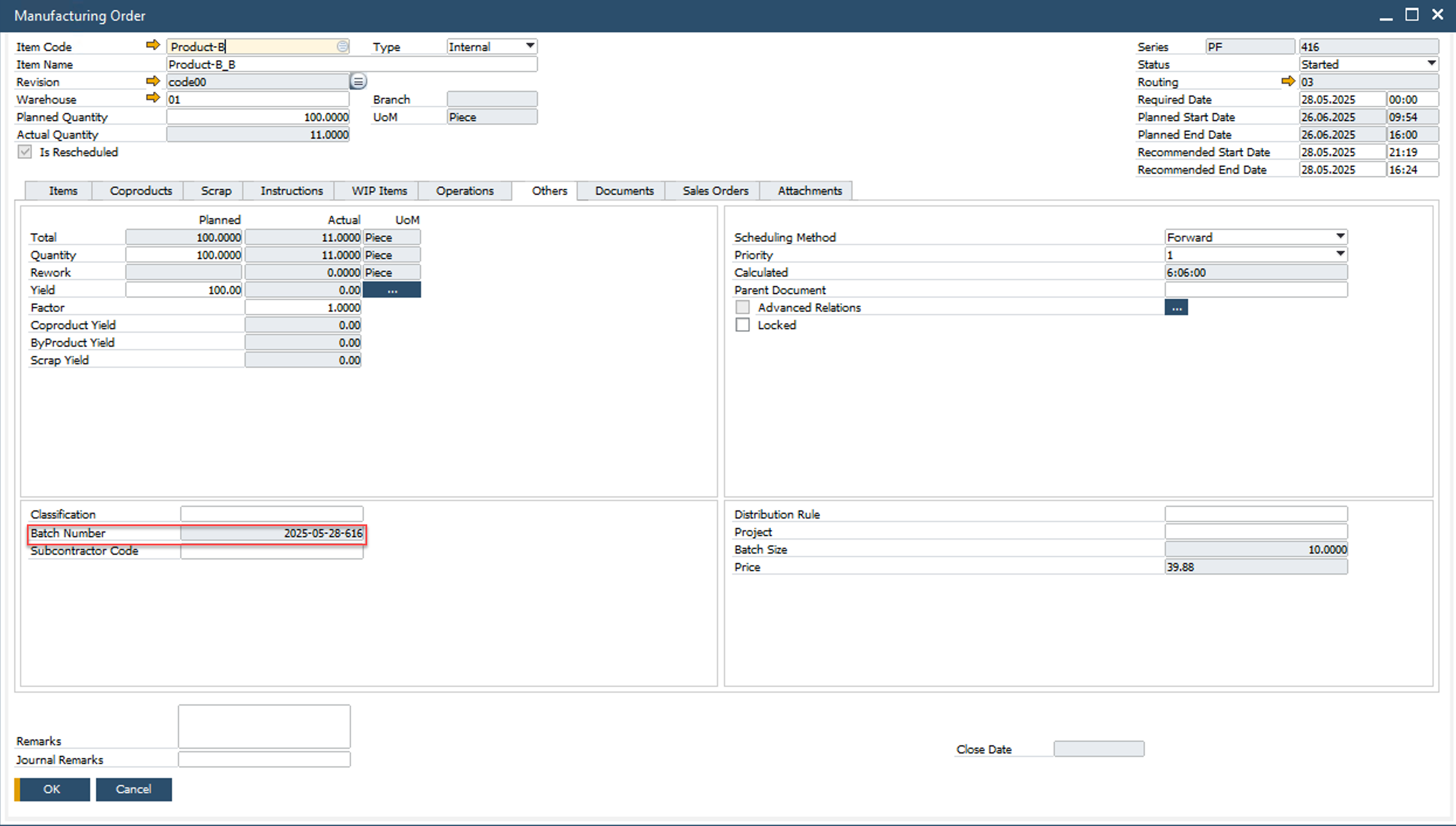Click the Cancel button
Screen dimensions: 1456x826
[x=133, y=789]
